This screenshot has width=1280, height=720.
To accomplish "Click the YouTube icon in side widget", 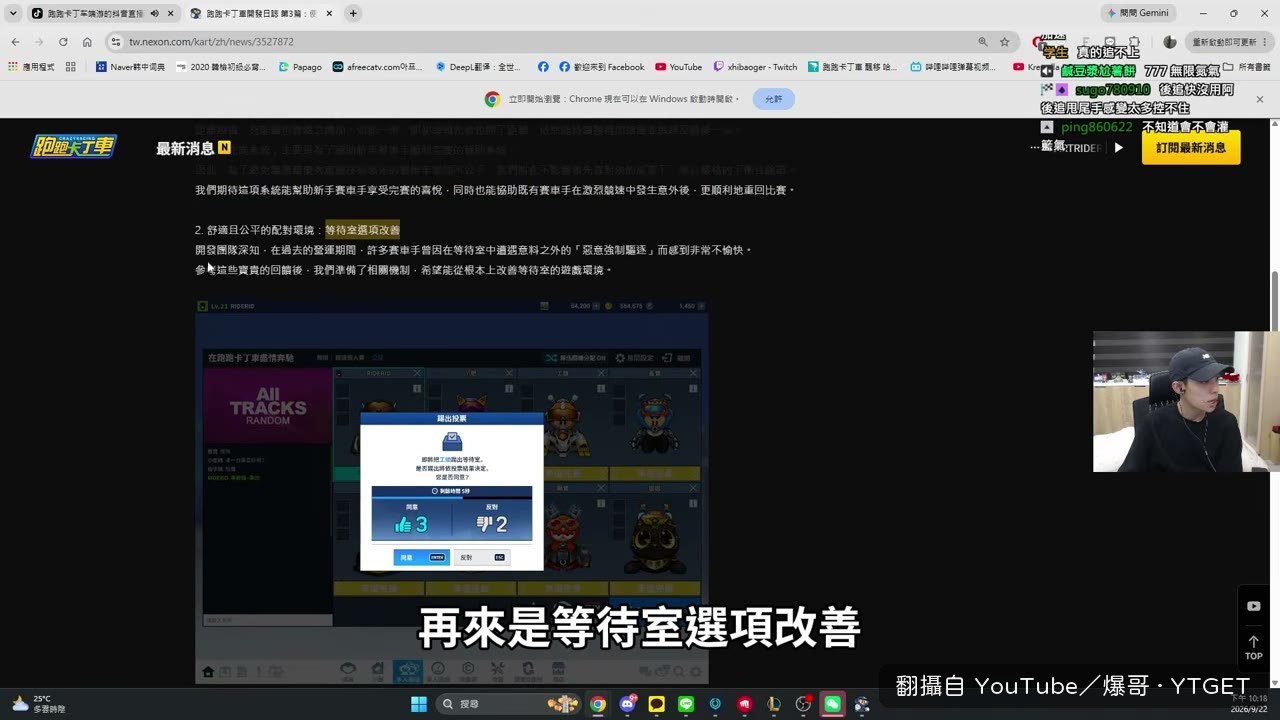I will 1254,606.
